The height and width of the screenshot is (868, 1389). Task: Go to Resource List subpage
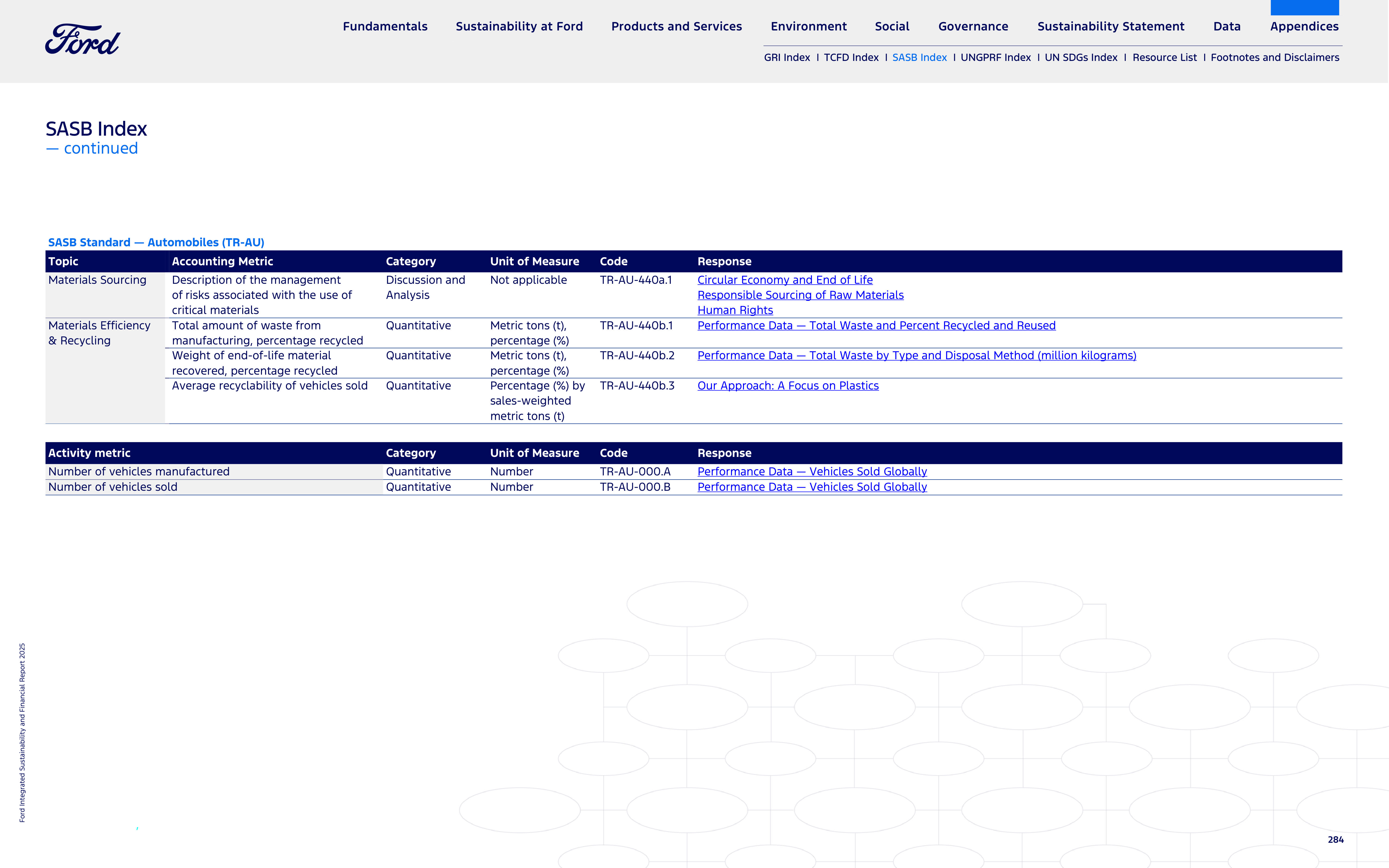[x=1165, y=58]
